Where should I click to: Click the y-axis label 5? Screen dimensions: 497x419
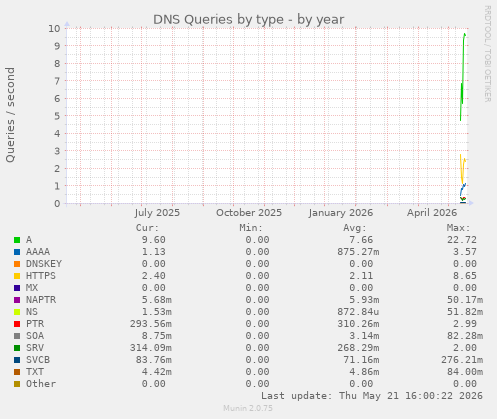pos(57,116)
